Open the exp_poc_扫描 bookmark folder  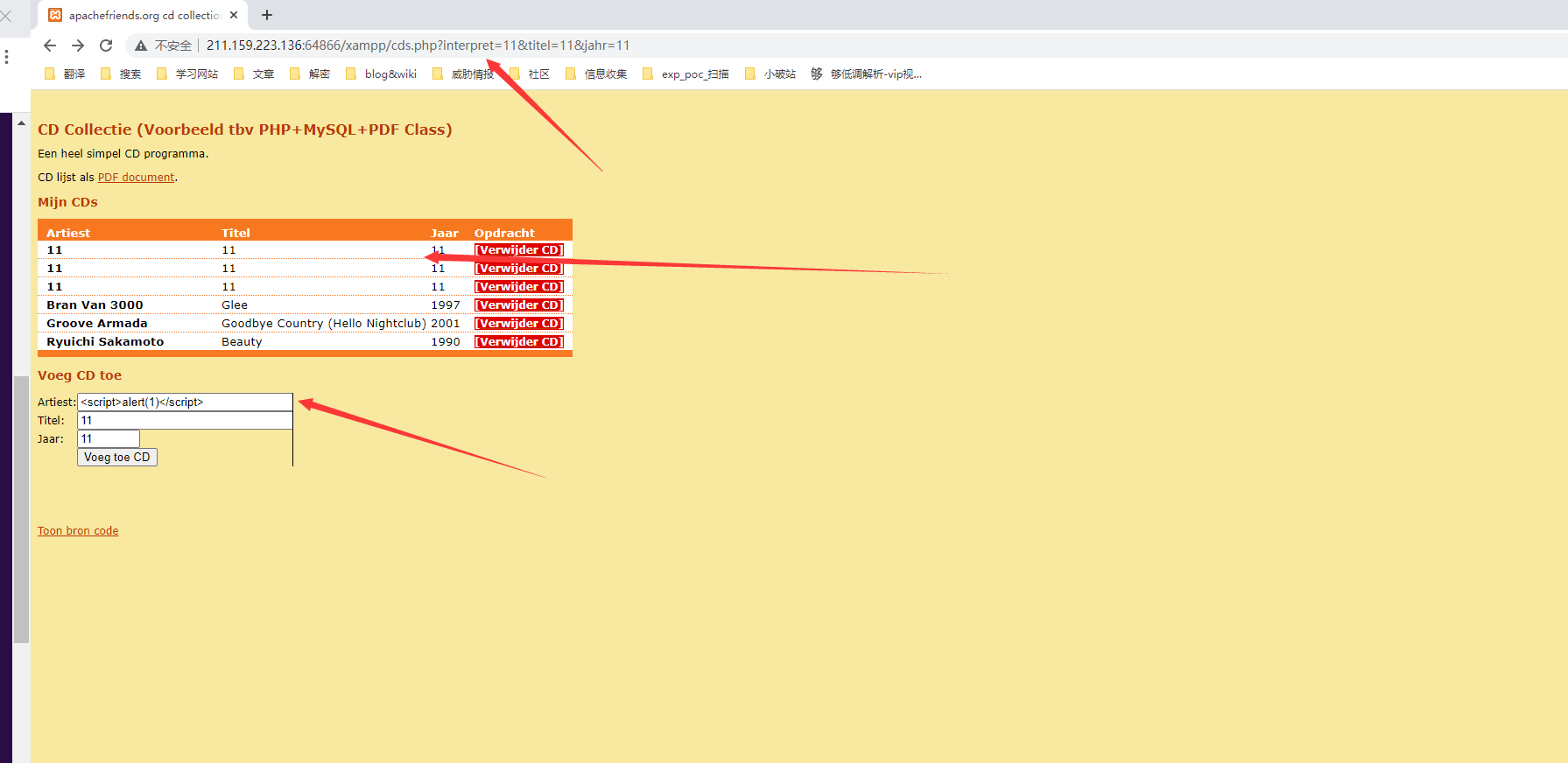(x=686, y=74)
